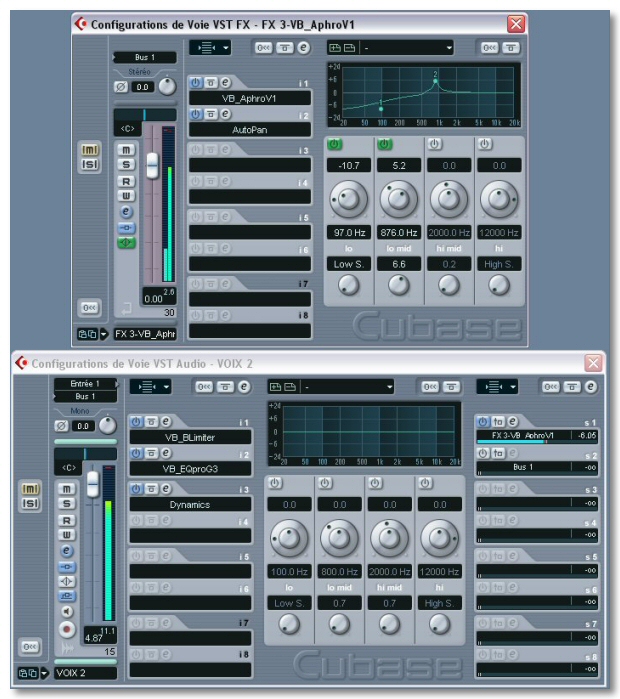Viewport: 620px width, 699px height.
Task: Activate send s2 Bus 1 power button
Action: pyautogui.click(x=483, y=453)
